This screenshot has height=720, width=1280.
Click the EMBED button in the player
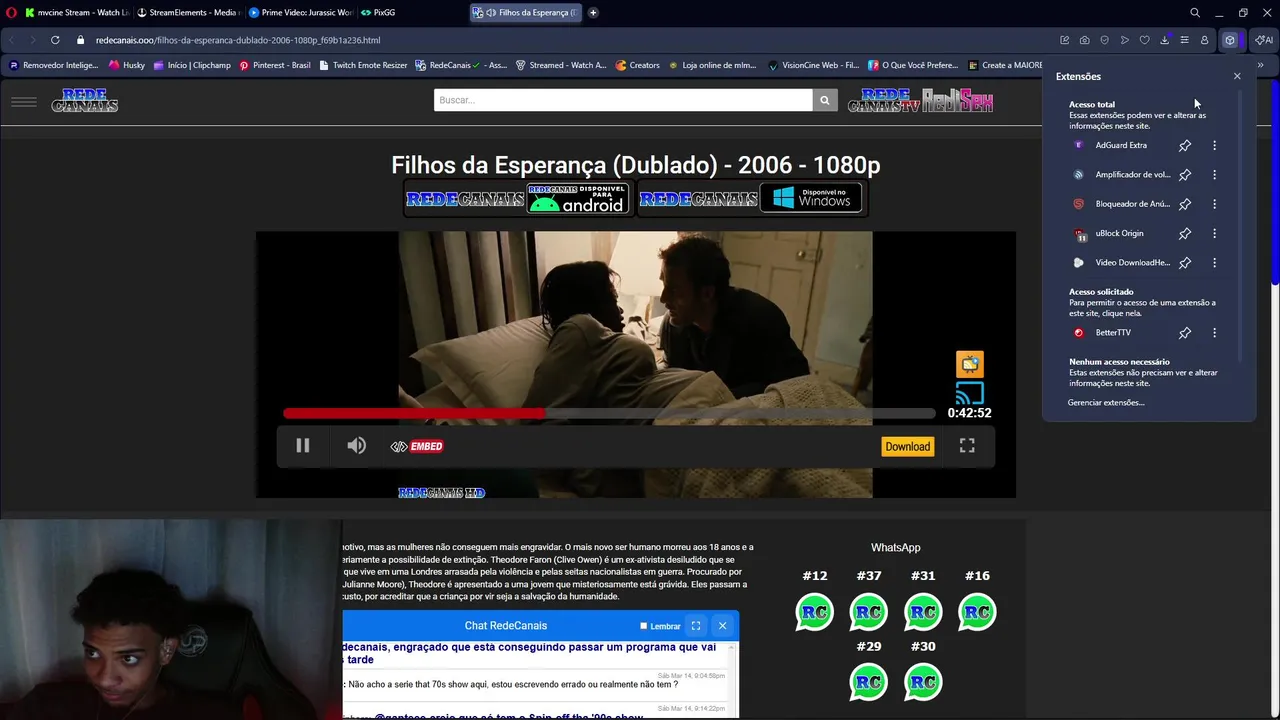click(x=416, y=447)
